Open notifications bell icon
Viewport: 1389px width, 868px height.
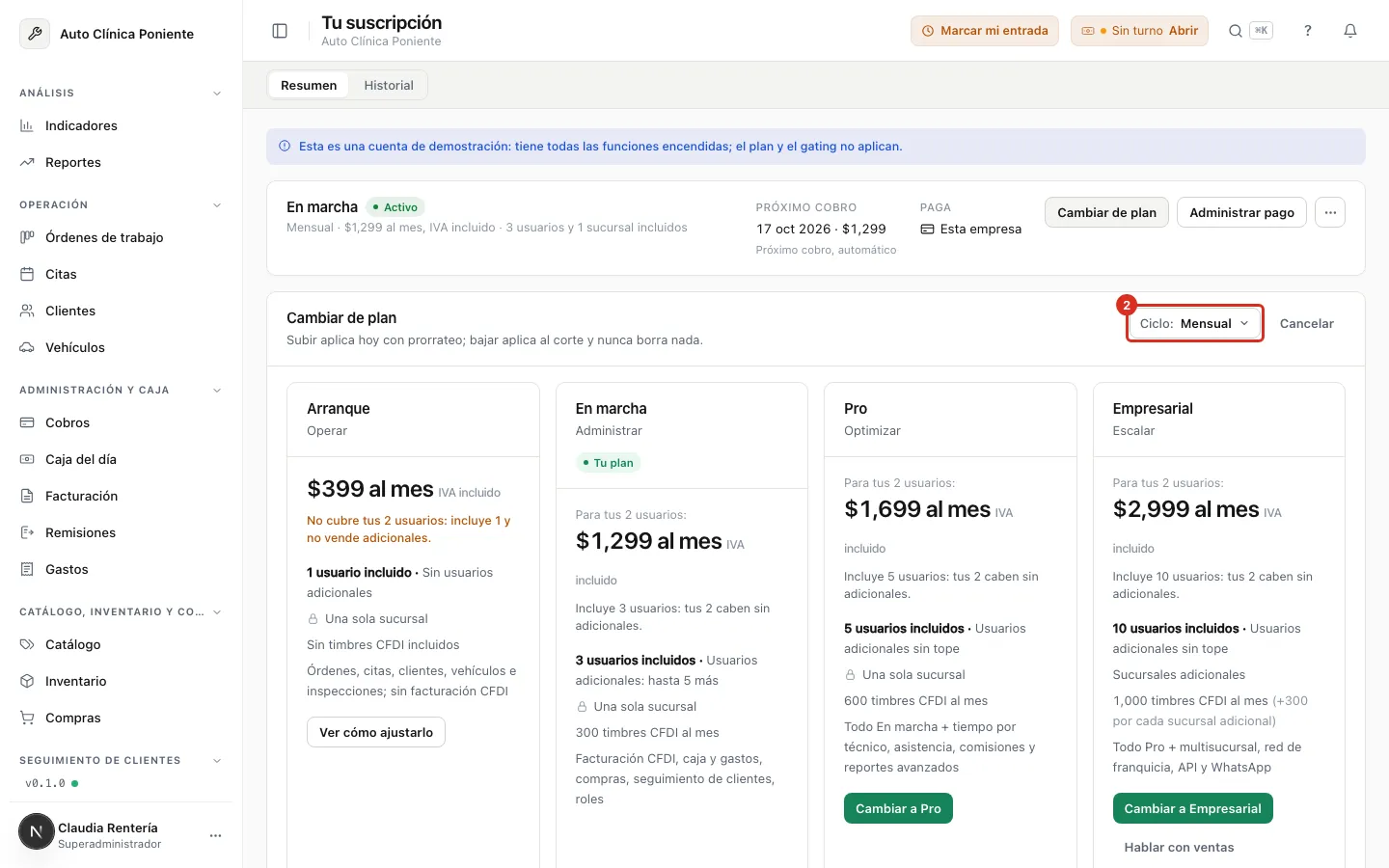[1350, 31]
